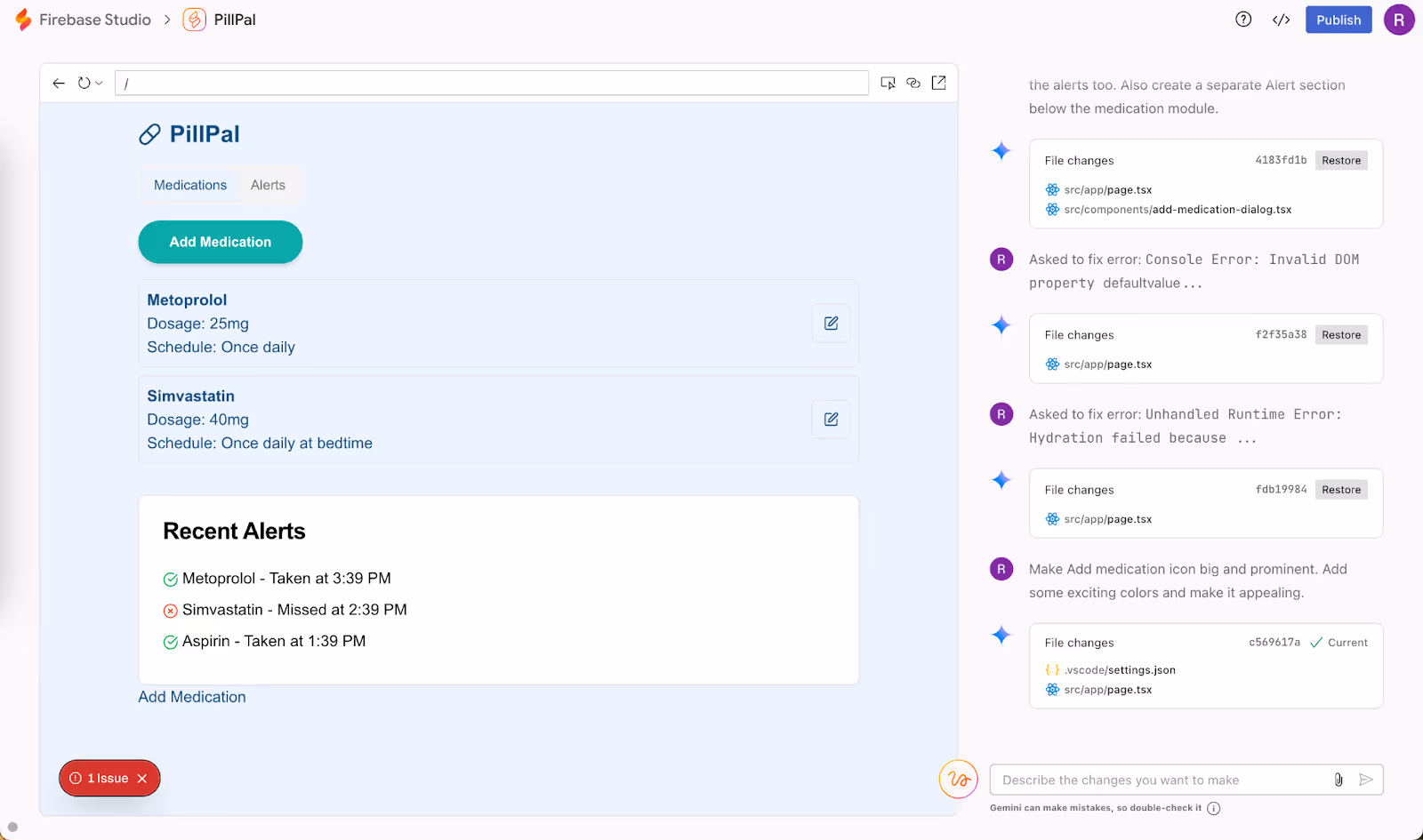Open page.tsx under checkpoint c569617a
Image resolution: width=1423 pixels, height=840 pixels.
pyautogui.click(x=1099, y=690)
